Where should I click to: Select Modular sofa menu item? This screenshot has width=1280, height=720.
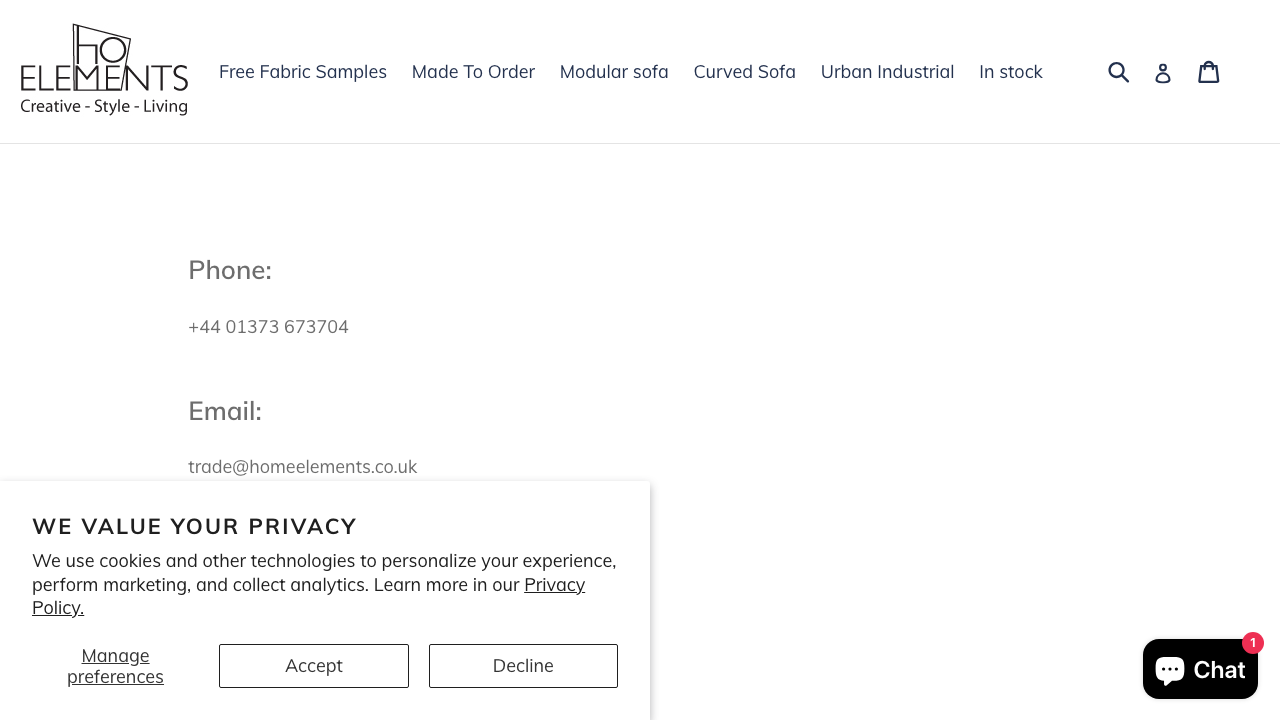pyautogui.click(x=614, y=72)
